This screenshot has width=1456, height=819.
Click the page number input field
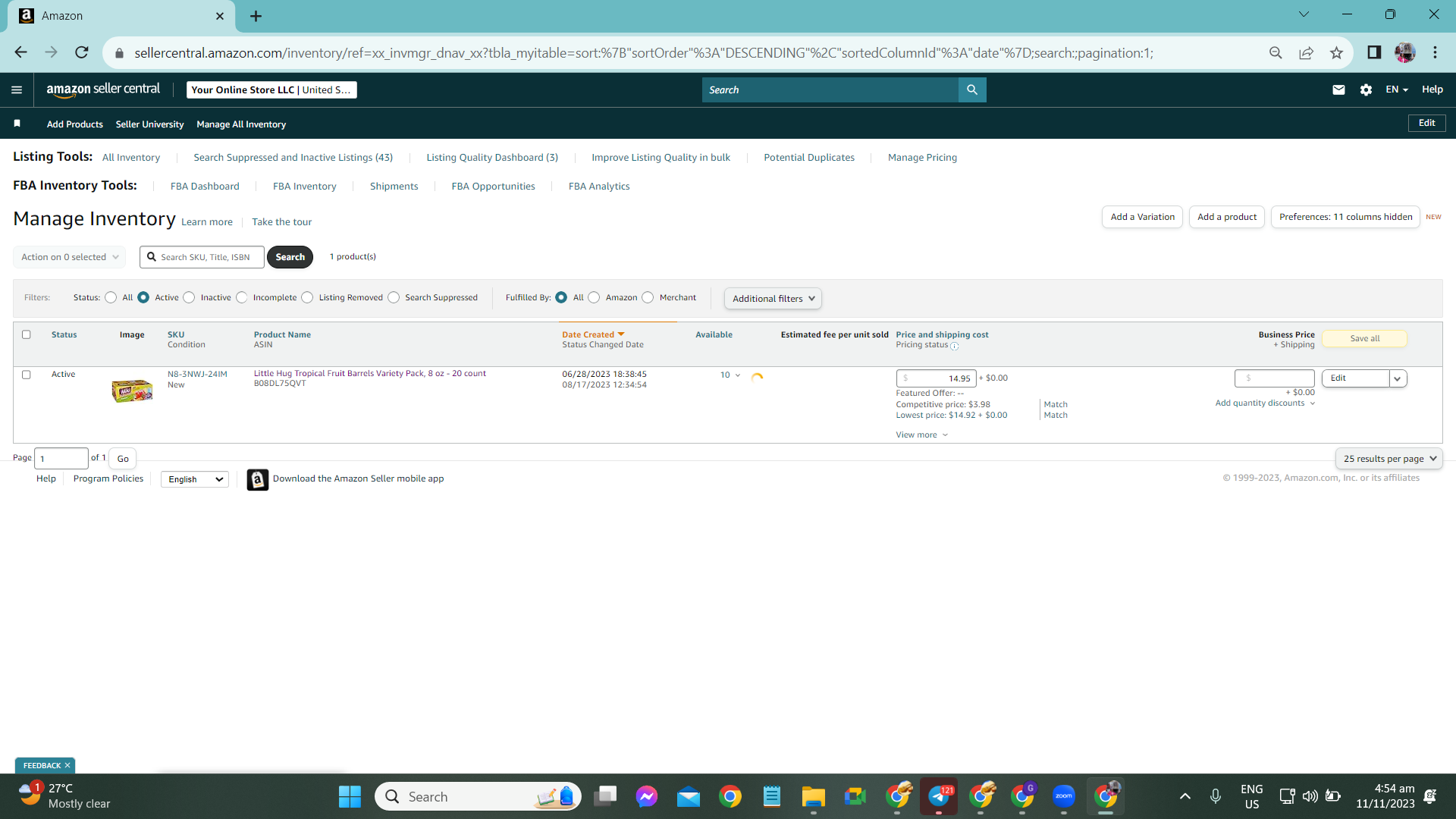point(61,459)
